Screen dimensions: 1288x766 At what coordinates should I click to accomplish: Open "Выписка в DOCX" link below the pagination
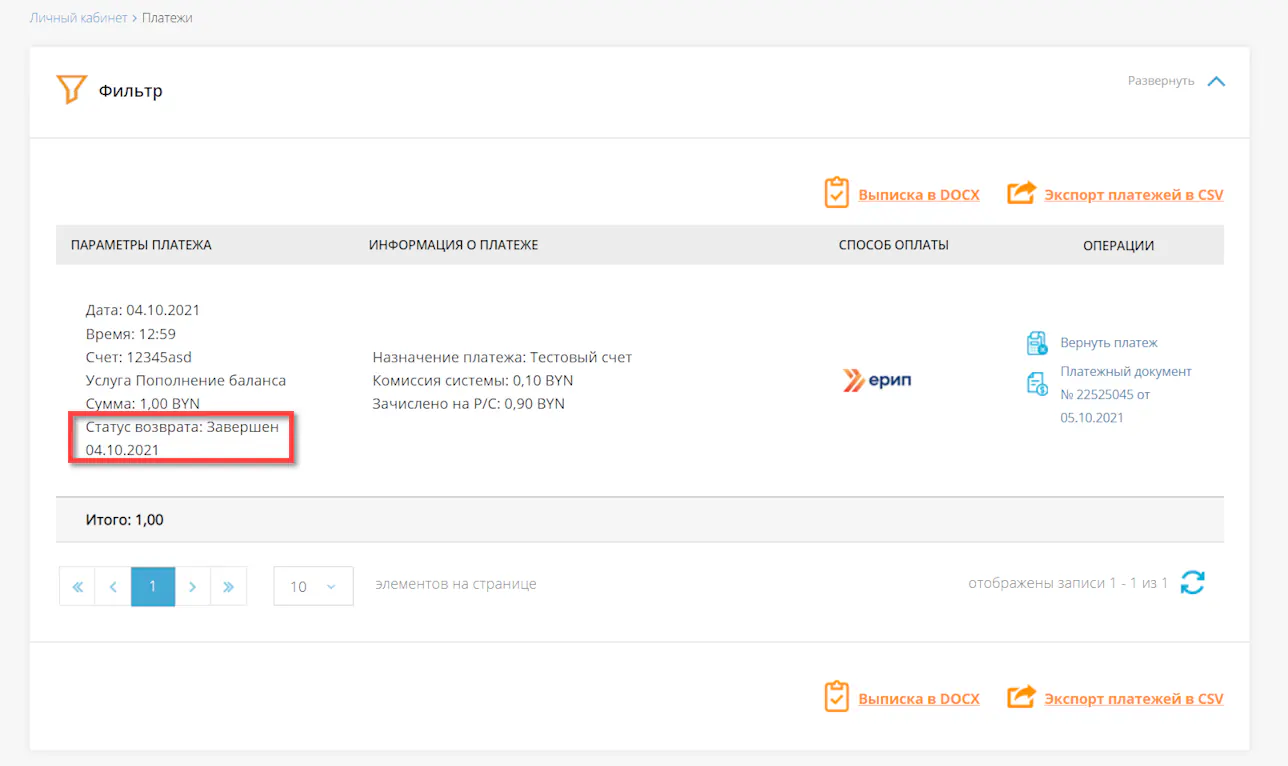918,699
